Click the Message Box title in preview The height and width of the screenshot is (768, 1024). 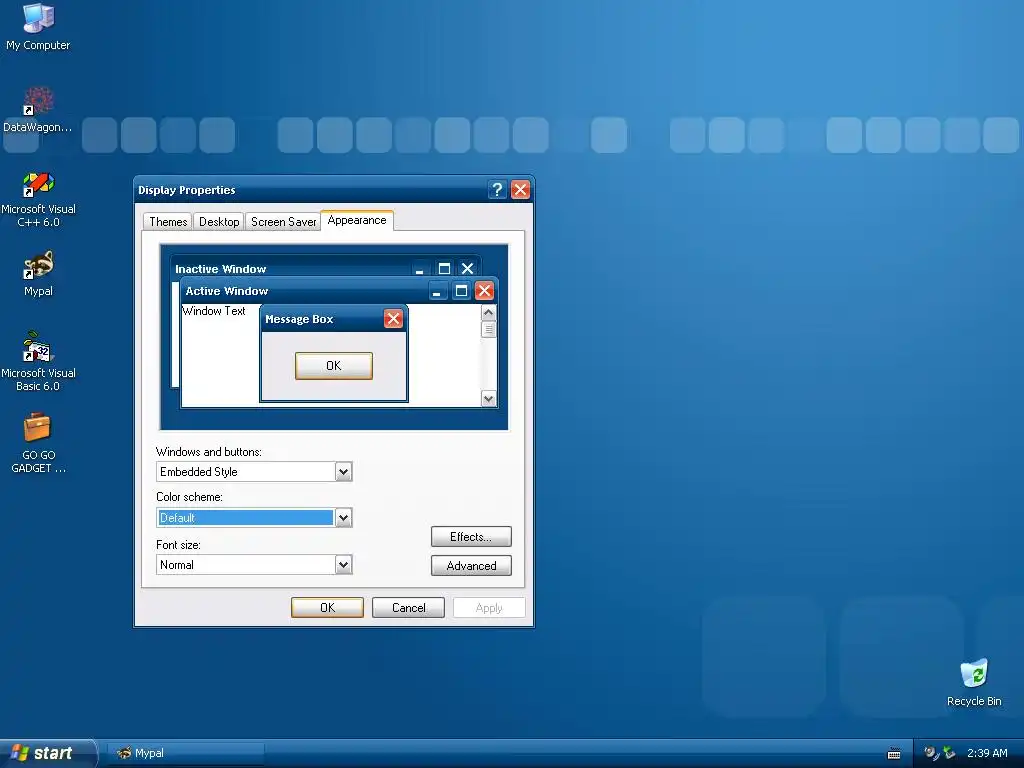(299, 319)
